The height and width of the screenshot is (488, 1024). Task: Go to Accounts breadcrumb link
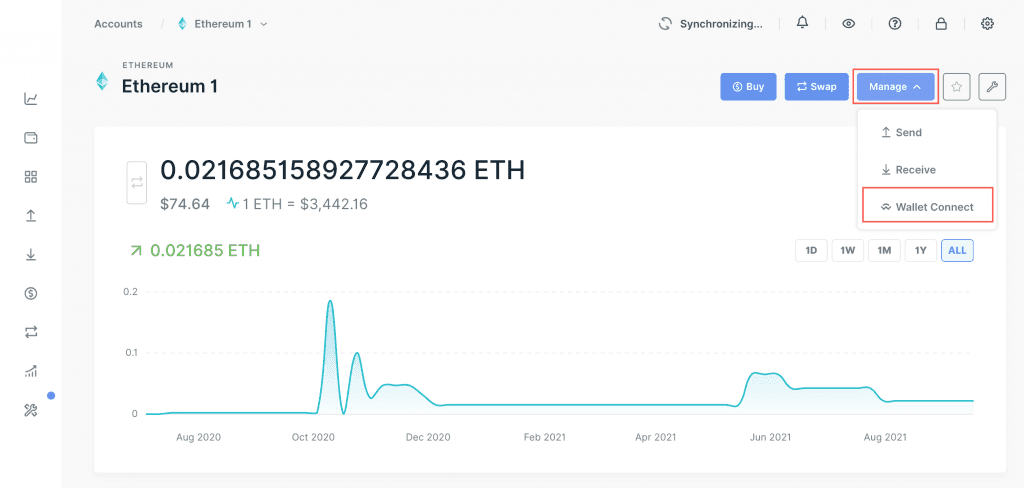point(118,23)
